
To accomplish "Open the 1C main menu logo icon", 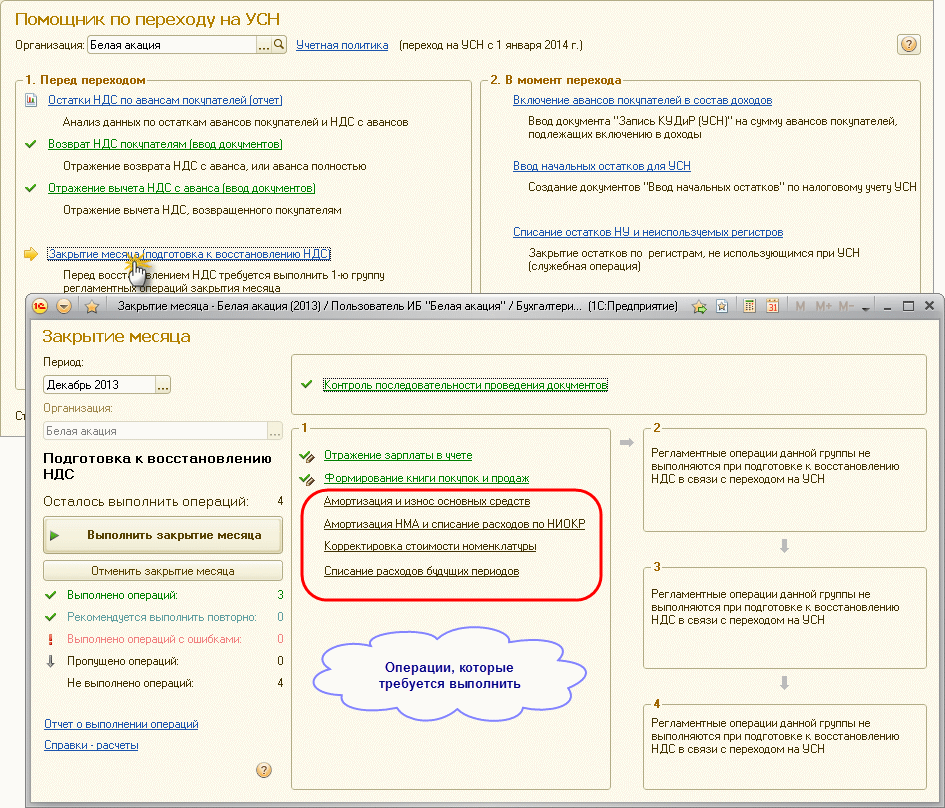I will click(40, 306).
